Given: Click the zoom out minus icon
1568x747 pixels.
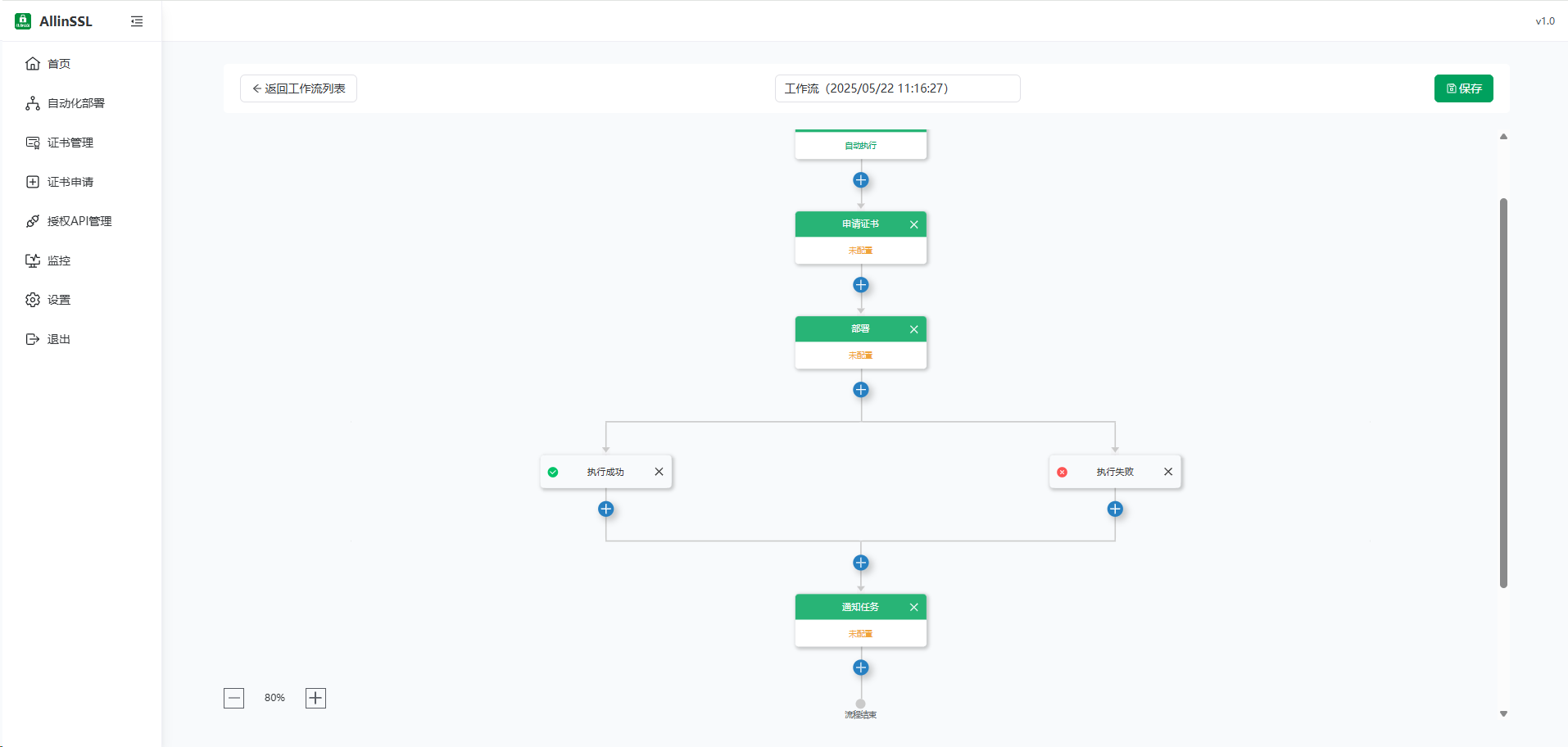Looking at the screenshot, I should pyautogui.click(x=233, y=698).
